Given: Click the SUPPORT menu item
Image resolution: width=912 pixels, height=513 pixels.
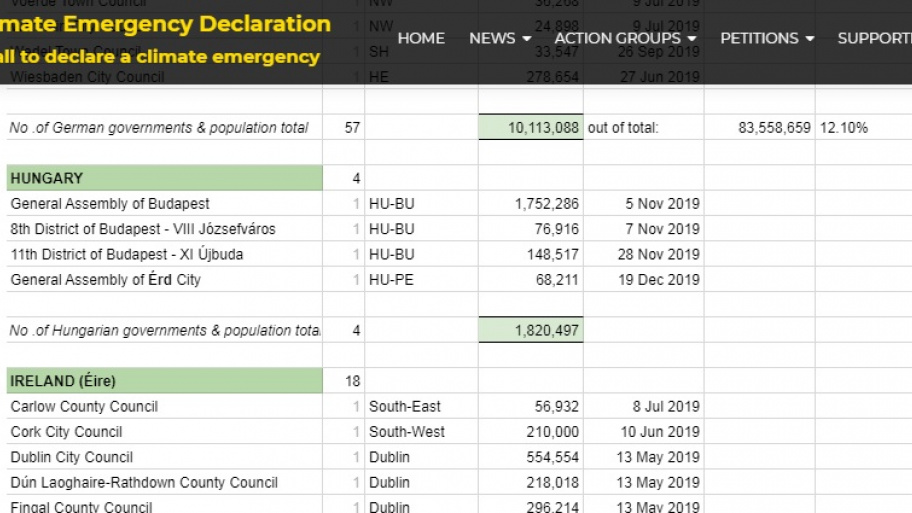Looking at the screenshot, I should [x=874, y=38].
